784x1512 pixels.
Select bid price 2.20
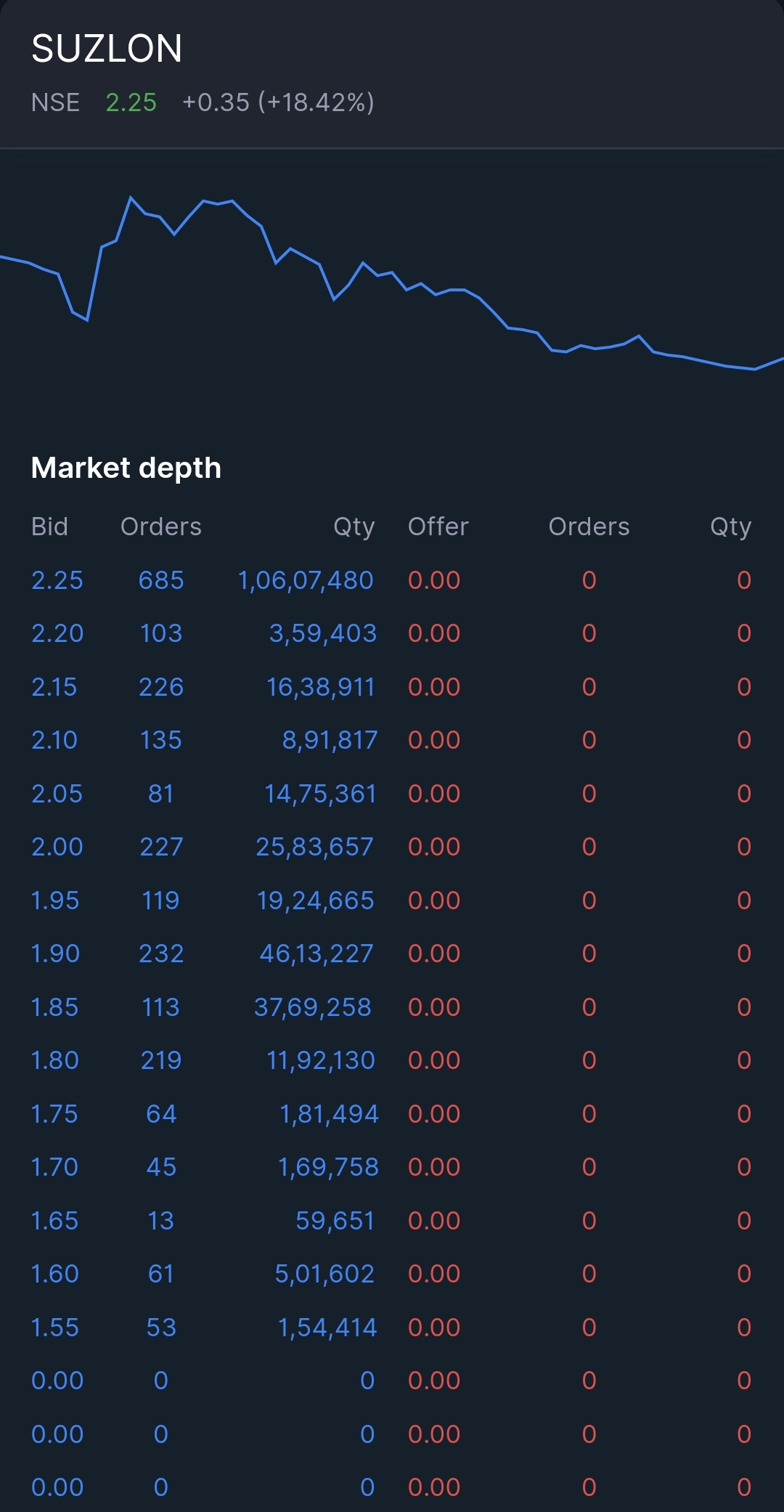pos(57,633)
